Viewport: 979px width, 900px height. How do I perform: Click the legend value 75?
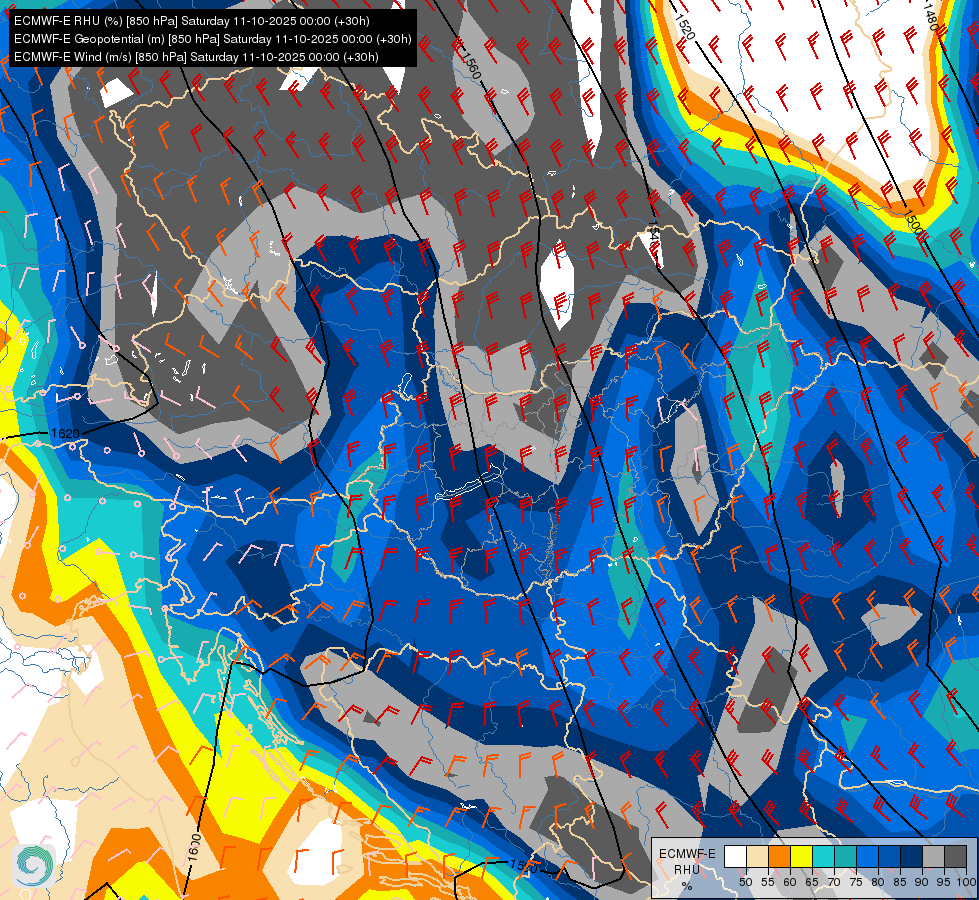pos(856,882)
